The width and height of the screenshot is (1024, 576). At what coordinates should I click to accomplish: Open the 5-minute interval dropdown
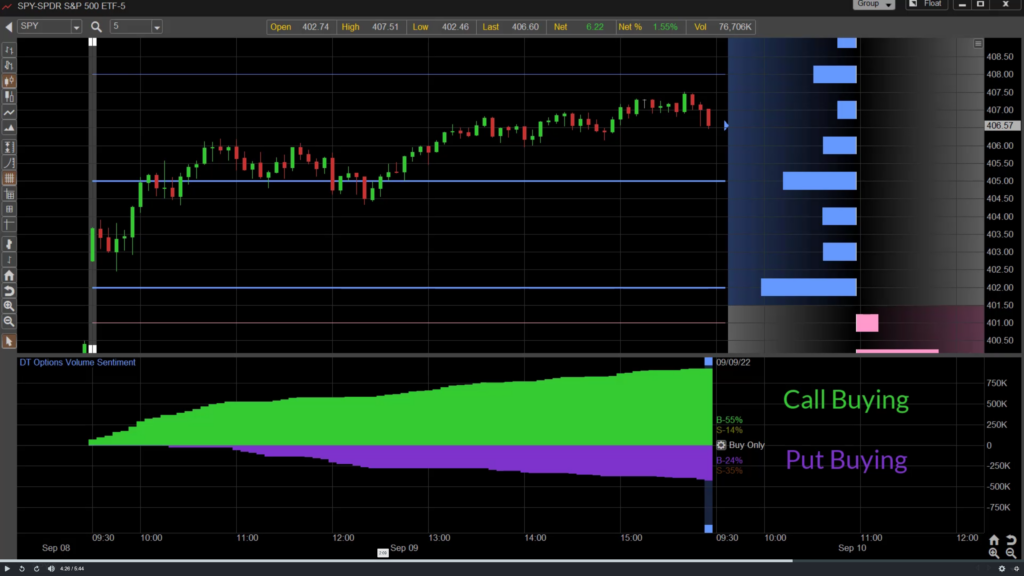tap(157, 27)
